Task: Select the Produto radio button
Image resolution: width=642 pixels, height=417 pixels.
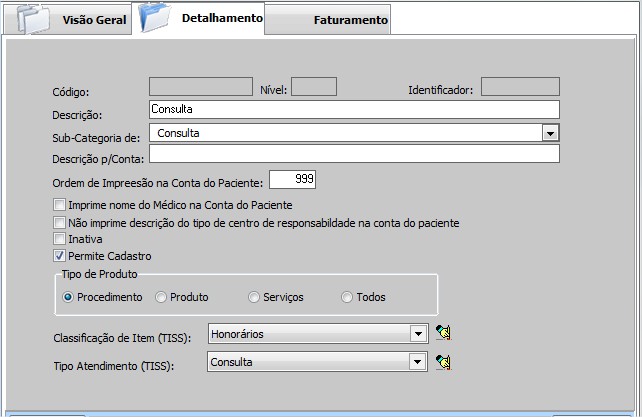Action: pyautogui.click(x=161, y=297)
